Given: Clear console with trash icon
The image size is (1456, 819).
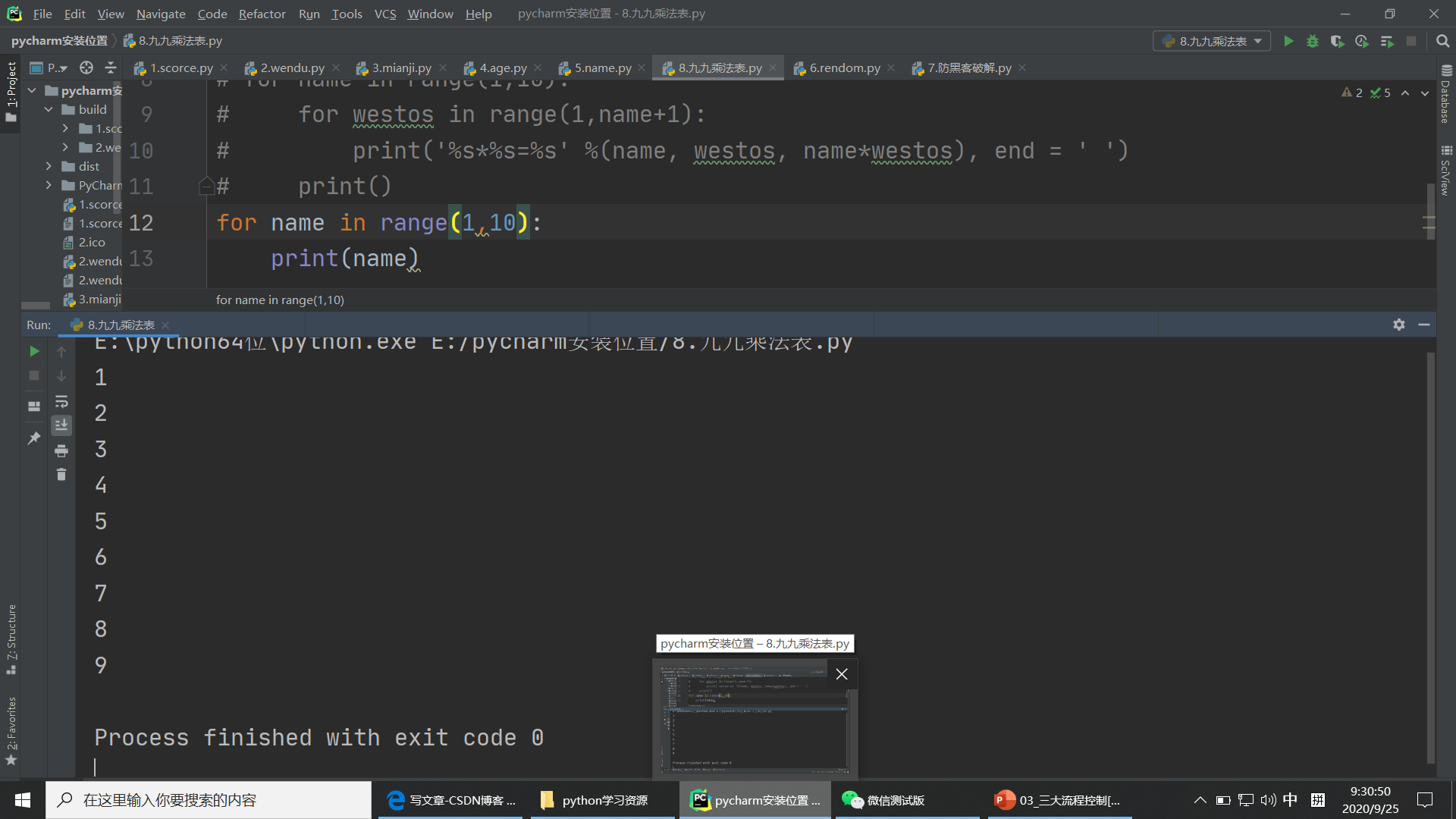Looking at the screenshot, I should [61, 475].
